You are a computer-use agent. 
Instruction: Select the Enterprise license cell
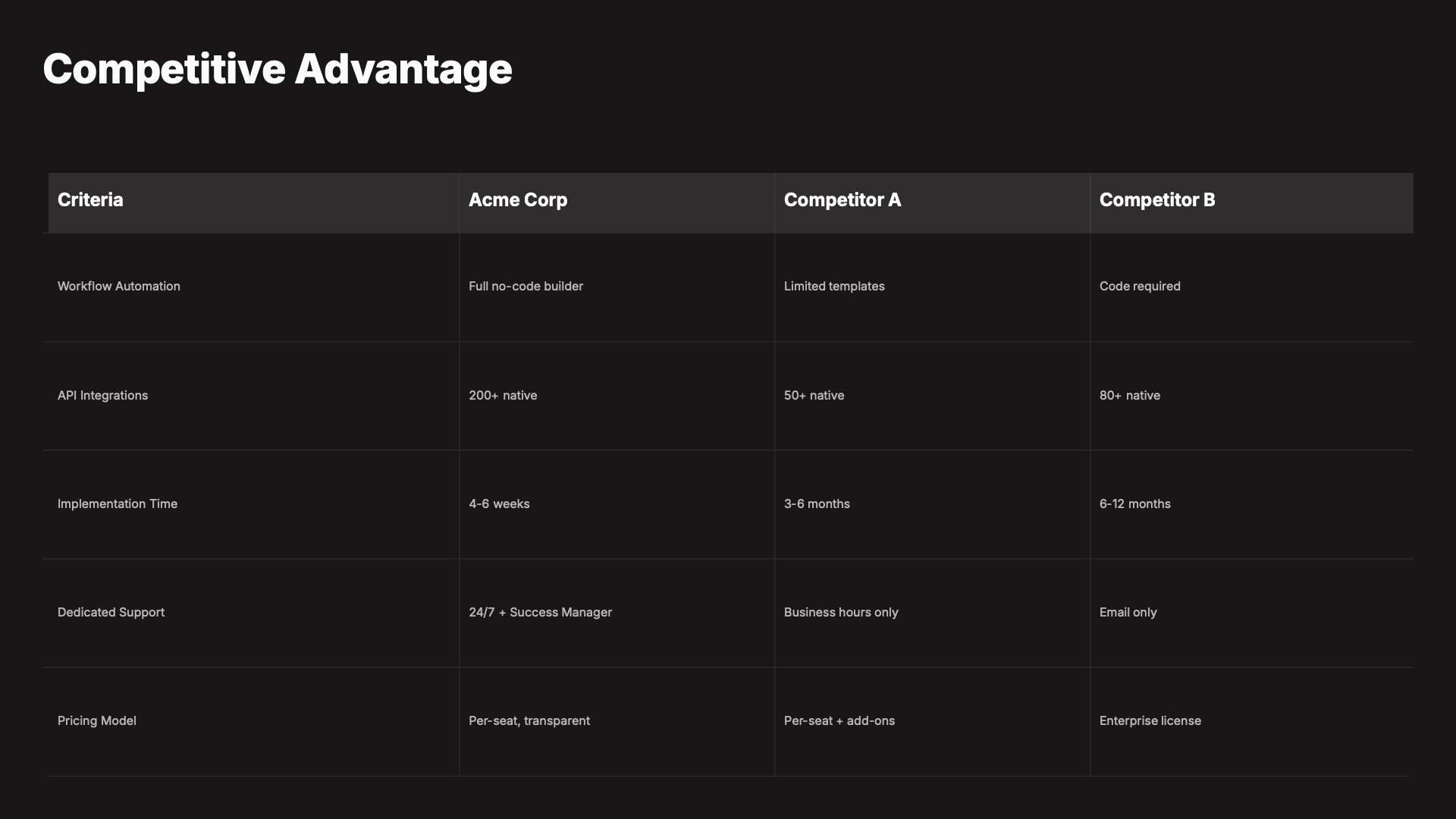coord(1150,721)
